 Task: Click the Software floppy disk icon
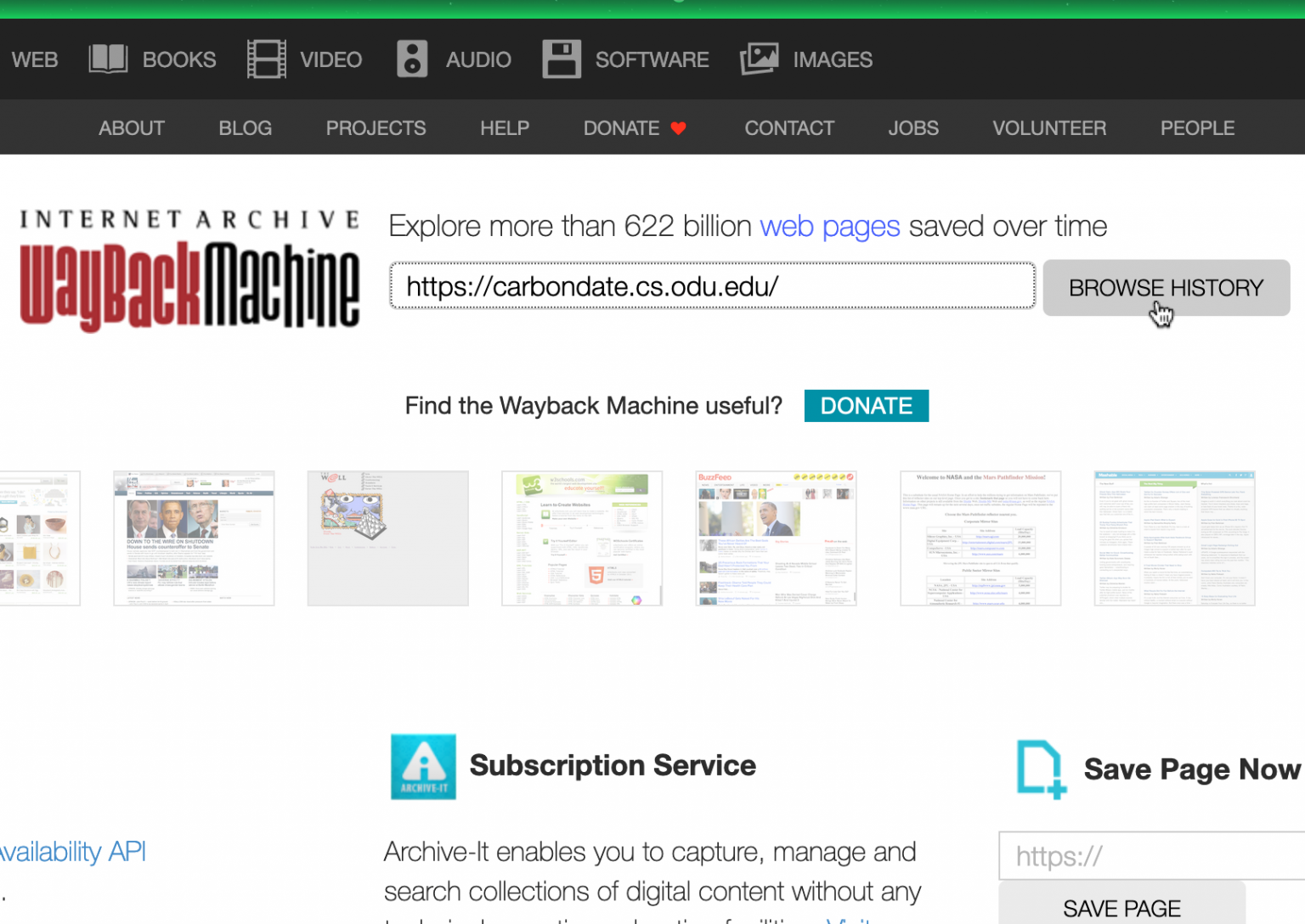[x=562, y=59]
